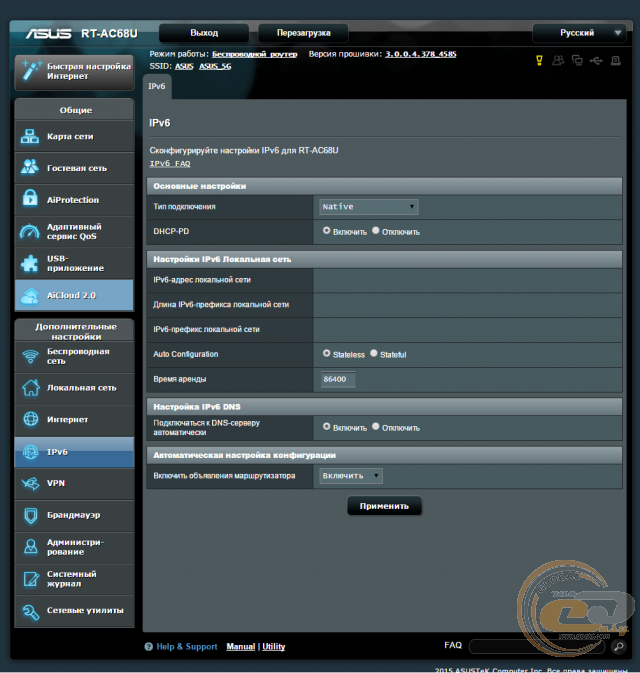
Task: Open AiProtection menu item
Action: coord(74,200)
